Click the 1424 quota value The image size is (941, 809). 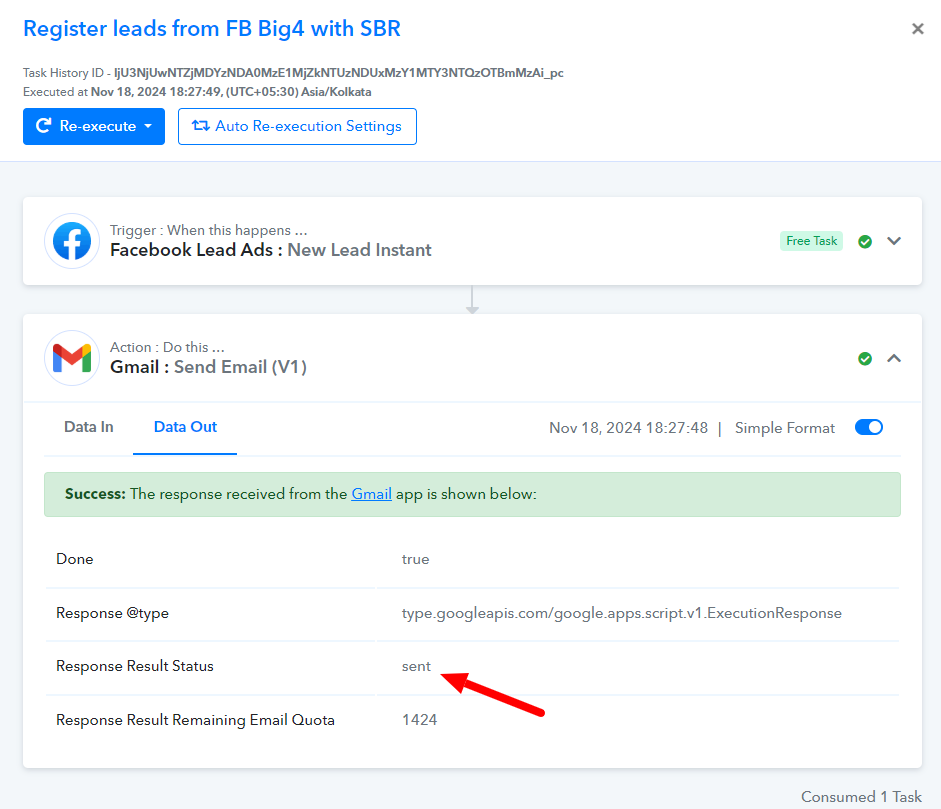tap(419, 720)
